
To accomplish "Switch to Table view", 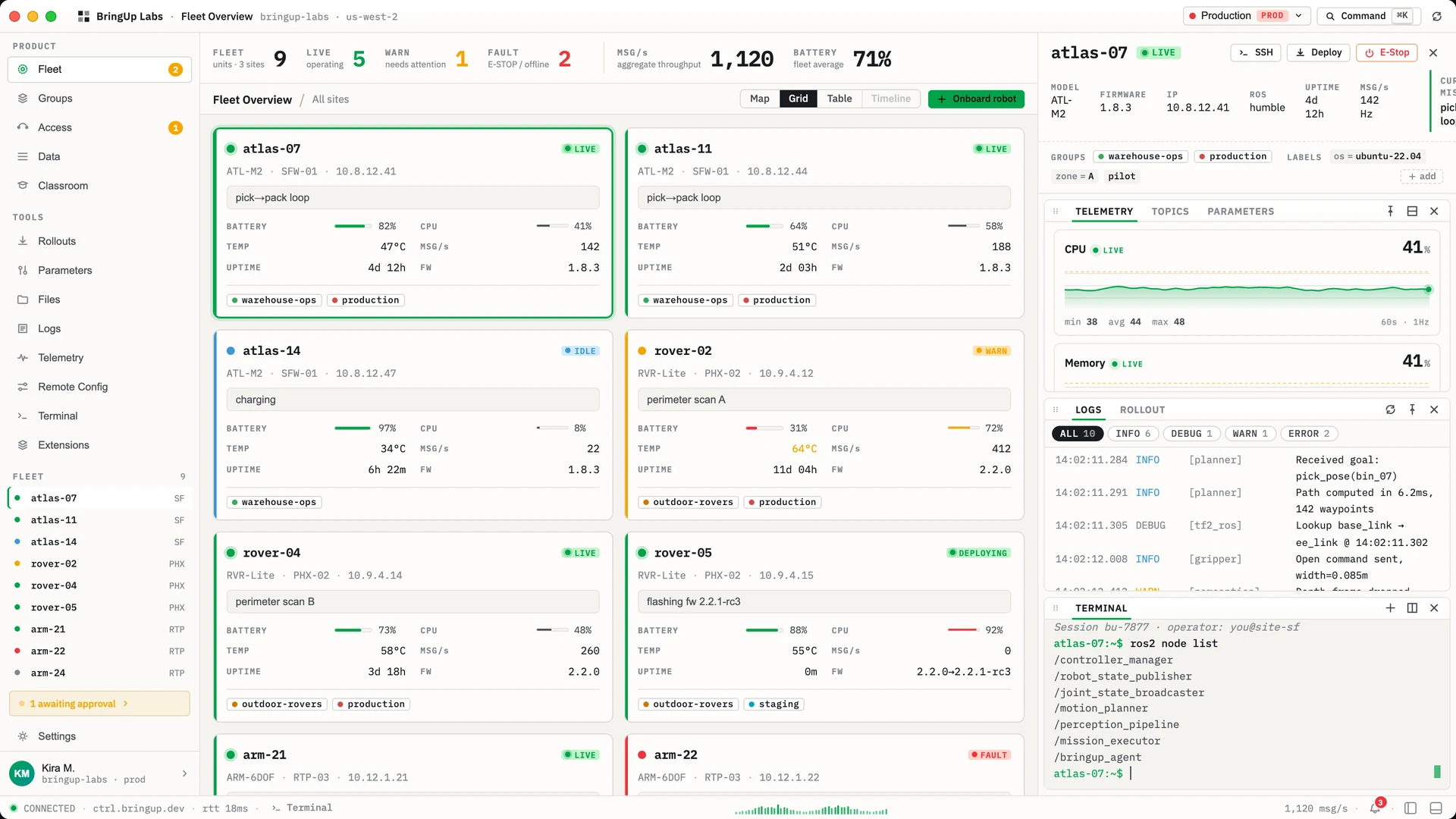I will pyautogui.click(x=839, y=99).
